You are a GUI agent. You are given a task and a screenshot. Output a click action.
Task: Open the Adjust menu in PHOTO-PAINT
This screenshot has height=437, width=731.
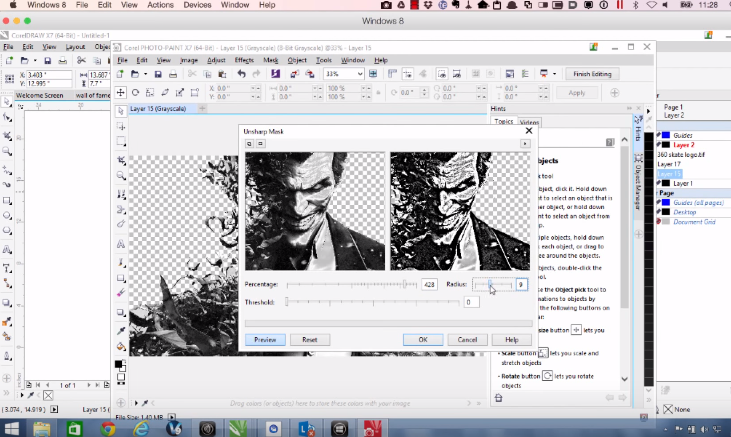pyautogui.click(x=216, y=60)
